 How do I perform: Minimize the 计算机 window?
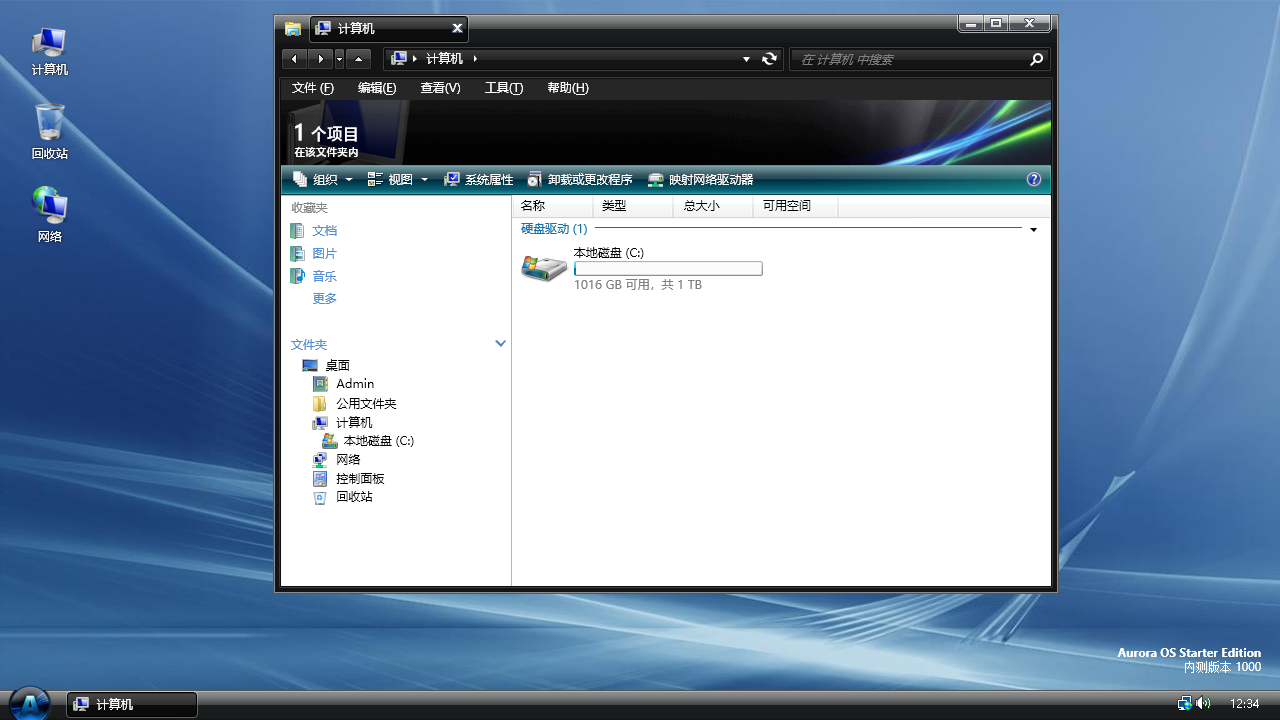[x=970, y=23]
